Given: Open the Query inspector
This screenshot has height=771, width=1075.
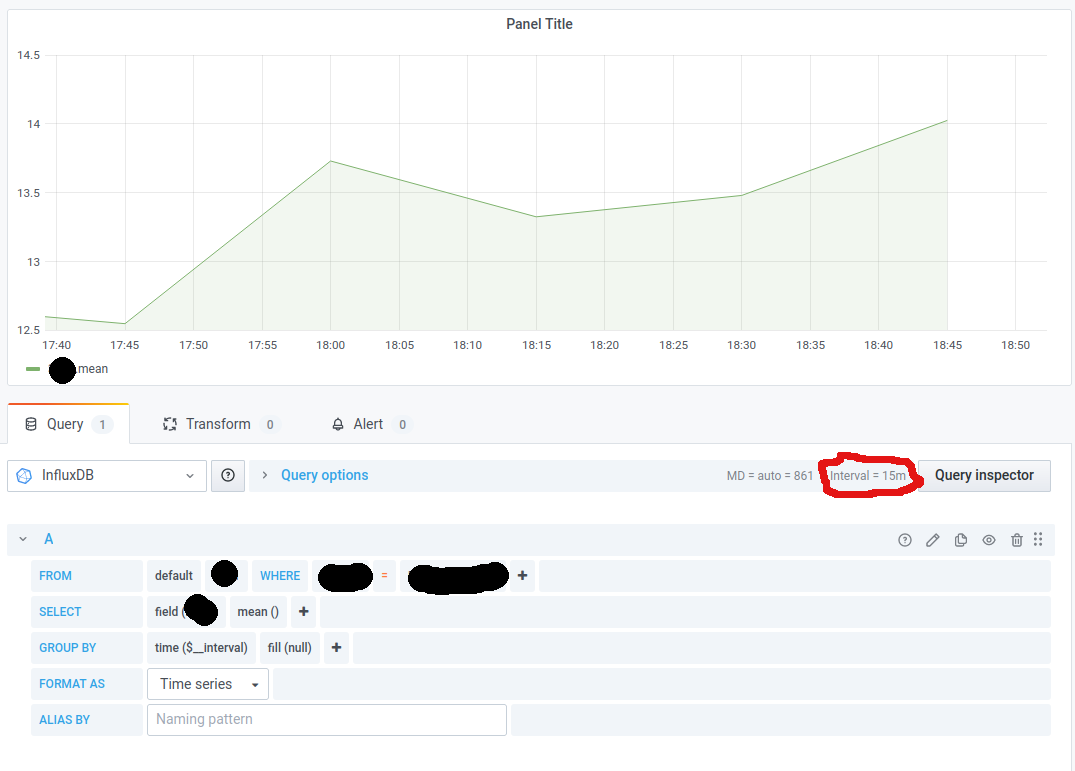Looking at the screenshot, I should [x=985, y=476].
